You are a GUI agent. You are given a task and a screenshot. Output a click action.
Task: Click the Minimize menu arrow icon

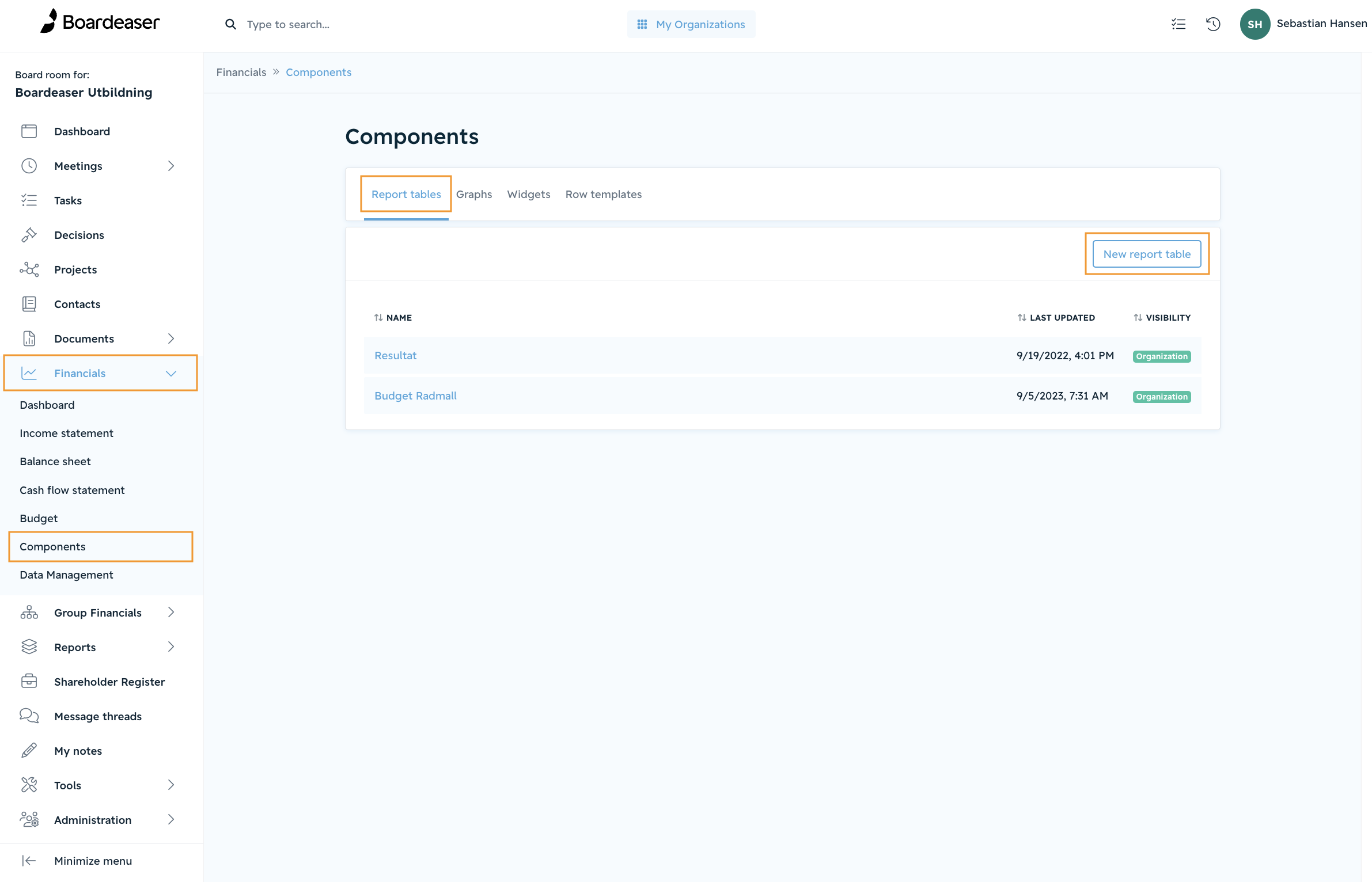[x=29, y=861]
